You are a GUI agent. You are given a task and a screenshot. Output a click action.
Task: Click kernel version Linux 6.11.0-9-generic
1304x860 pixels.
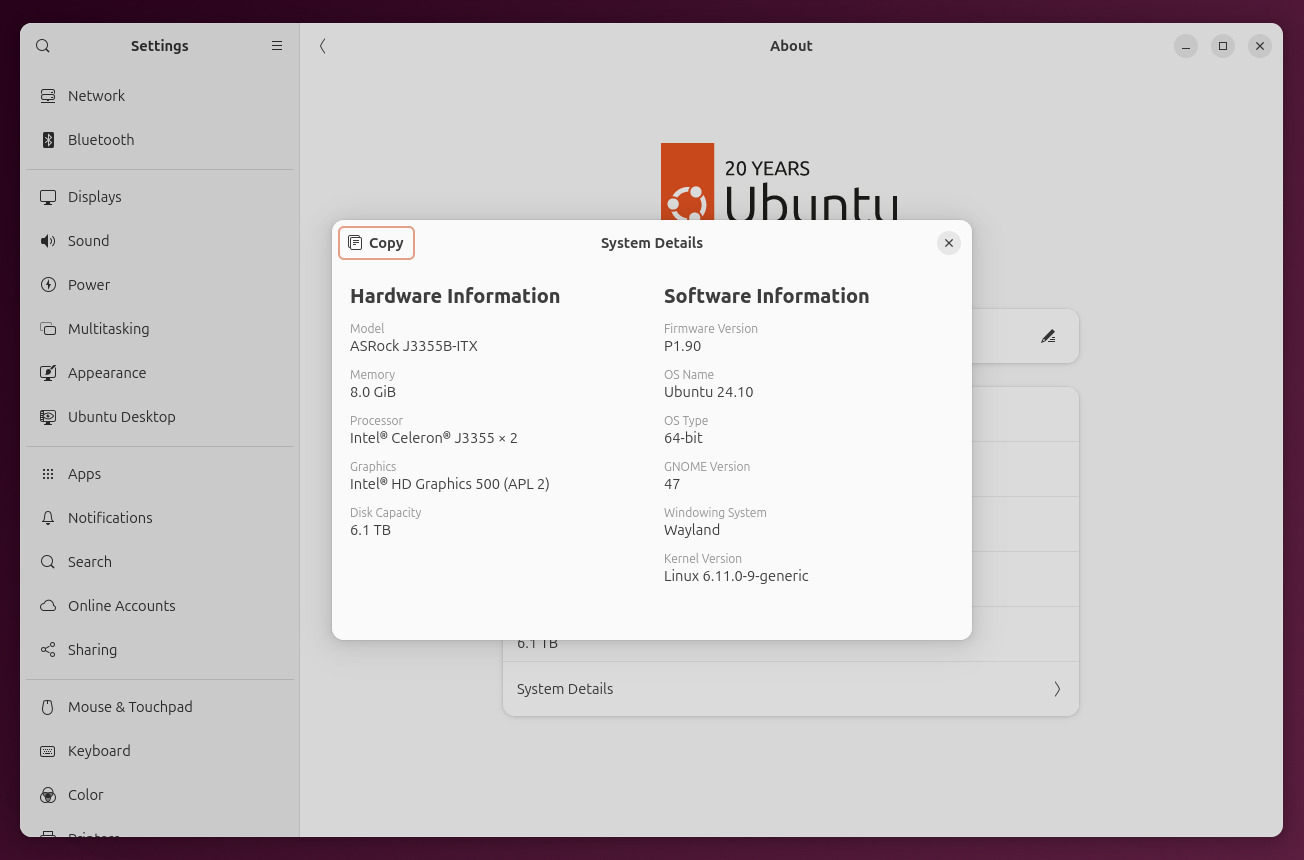(x=736, y=576)
